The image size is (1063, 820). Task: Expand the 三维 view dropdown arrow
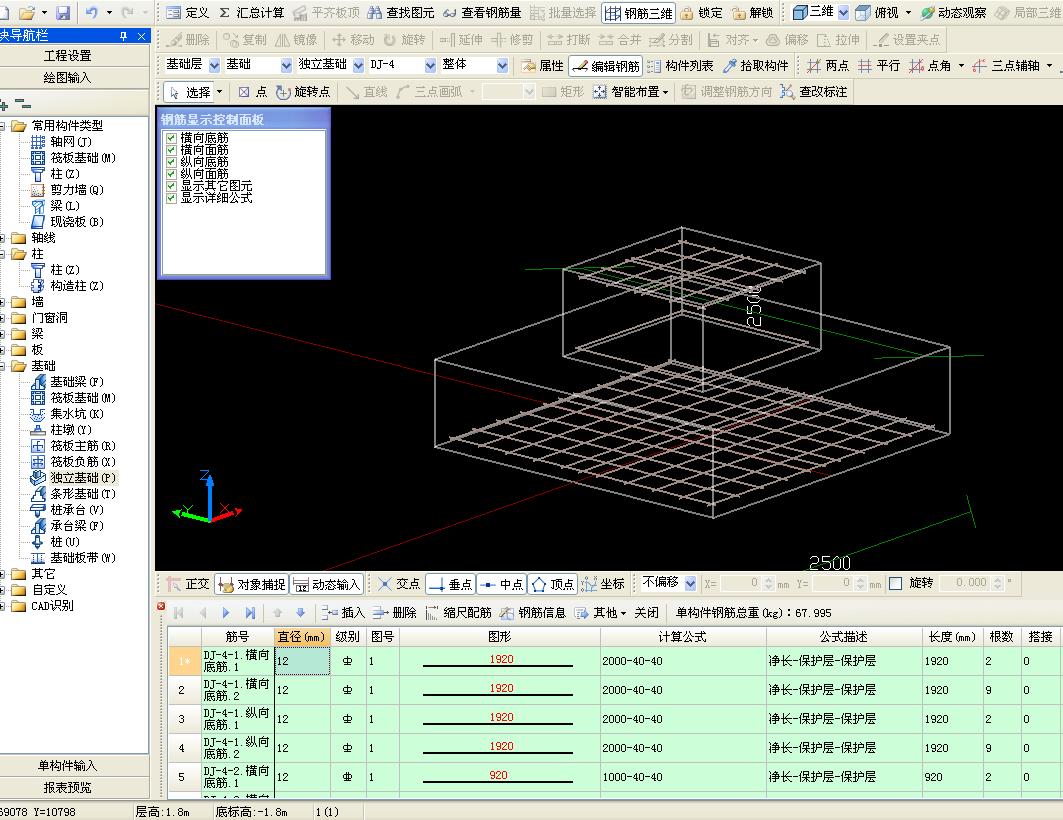843,13
